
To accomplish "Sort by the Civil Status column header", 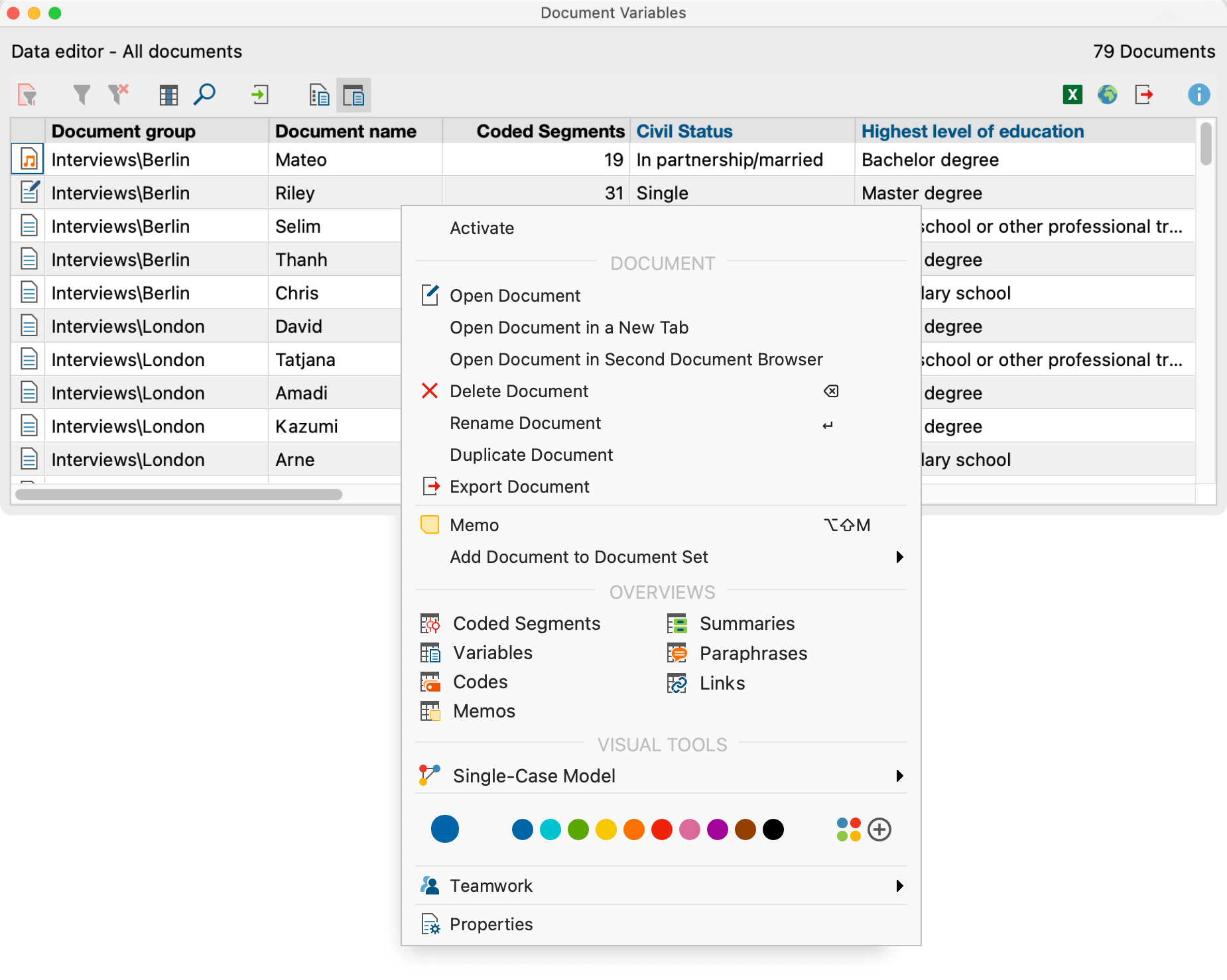I will [x=684, y=131].
